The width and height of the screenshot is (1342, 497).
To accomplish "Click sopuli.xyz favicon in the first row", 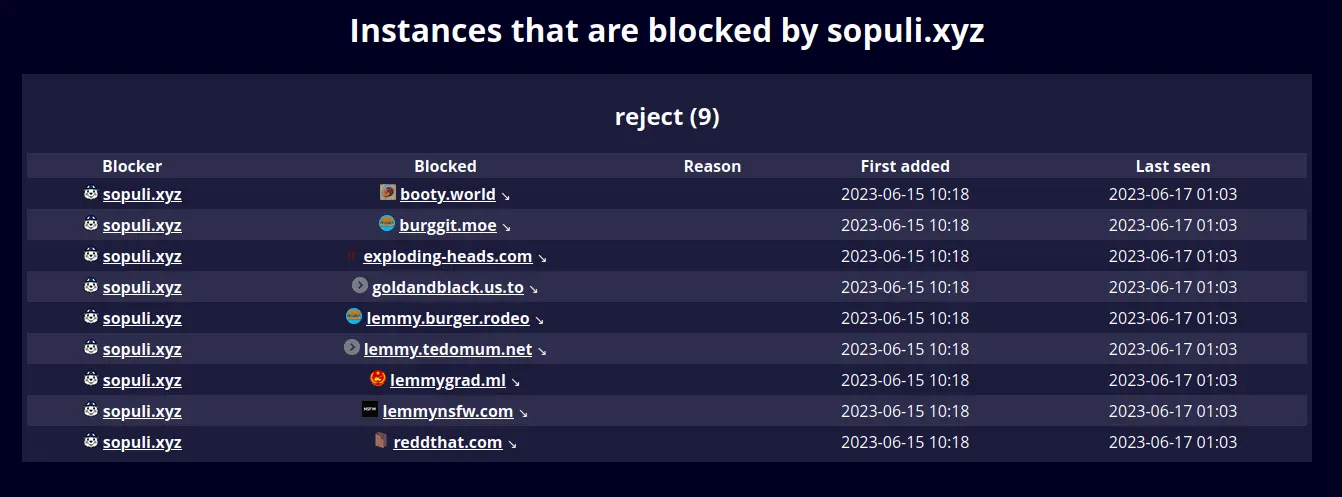I will (91, 192).
